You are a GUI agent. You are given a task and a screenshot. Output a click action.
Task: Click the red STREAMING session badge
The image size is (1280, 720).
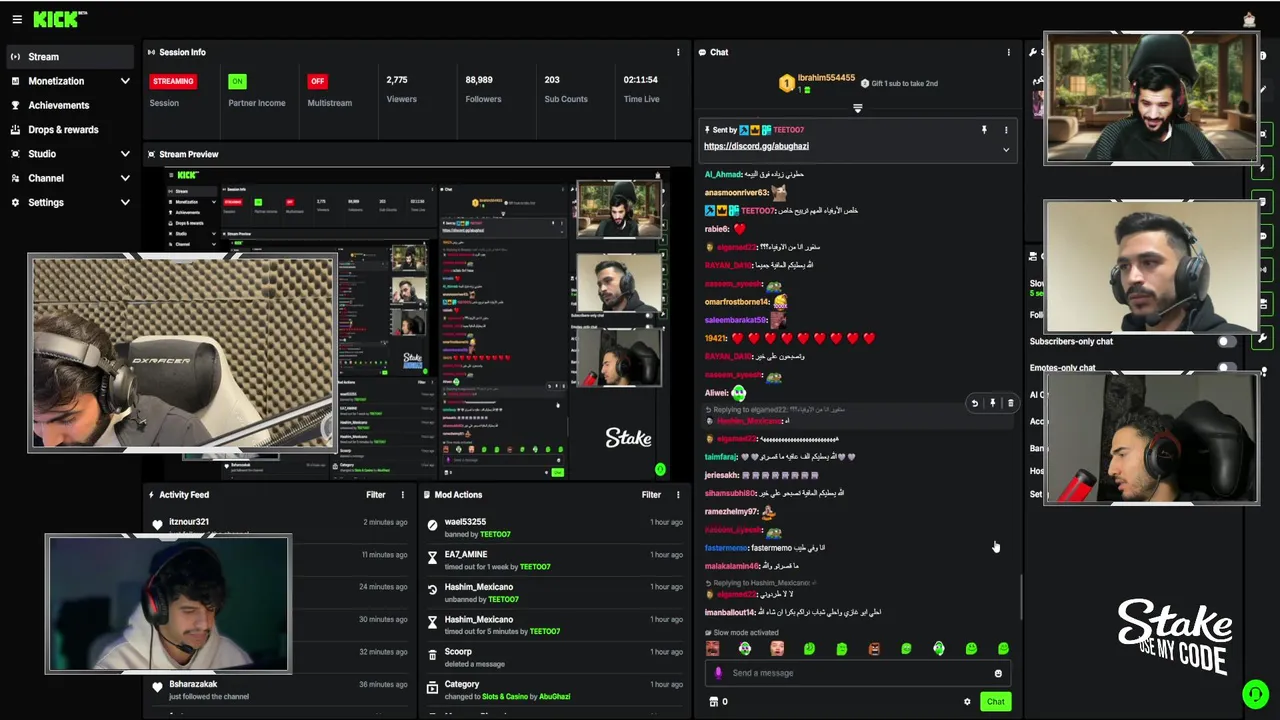tap(173, 81)
